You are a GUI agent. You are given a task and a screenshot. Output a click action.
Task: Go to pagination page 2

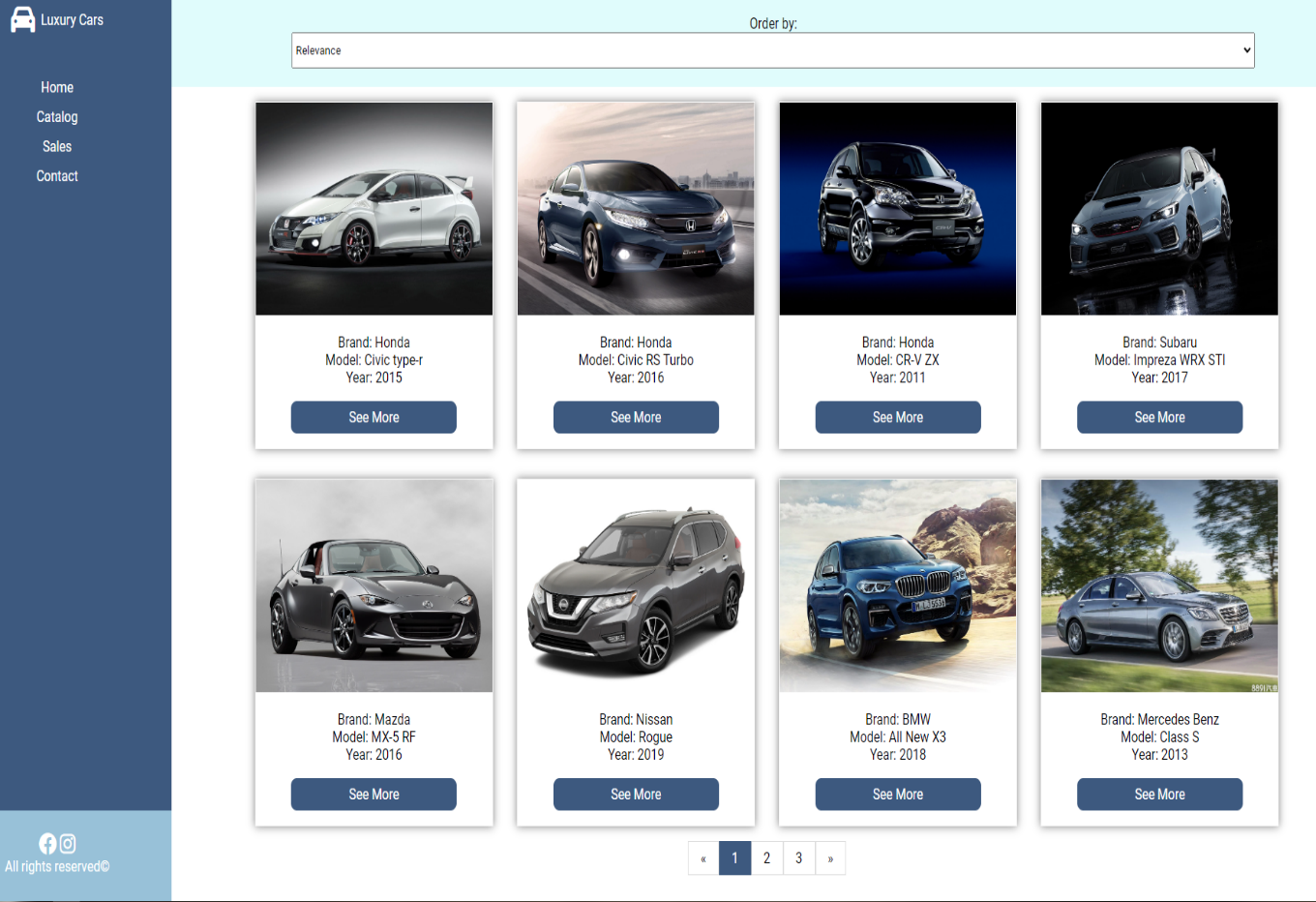[x=767, y=858]
